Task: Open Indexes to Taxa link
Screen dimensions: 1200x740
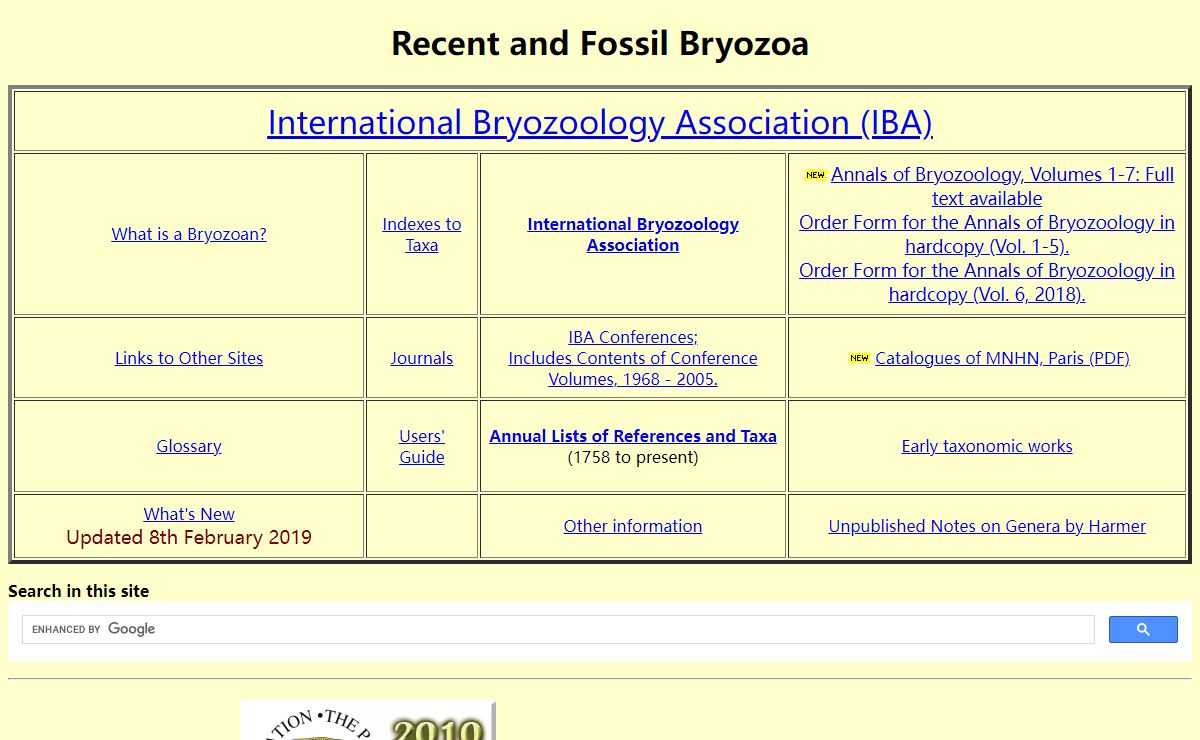Action: (422, 234)
